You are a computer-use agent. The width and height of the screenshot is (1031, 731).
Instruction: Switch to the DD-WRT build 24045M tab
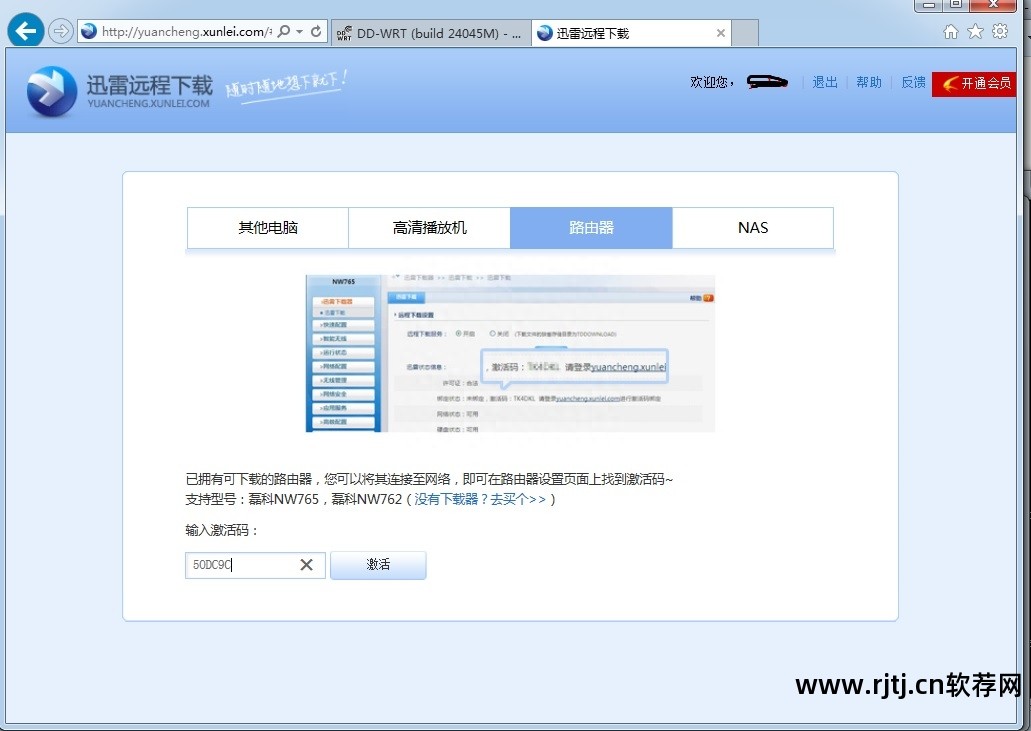[x=430, y=34]
